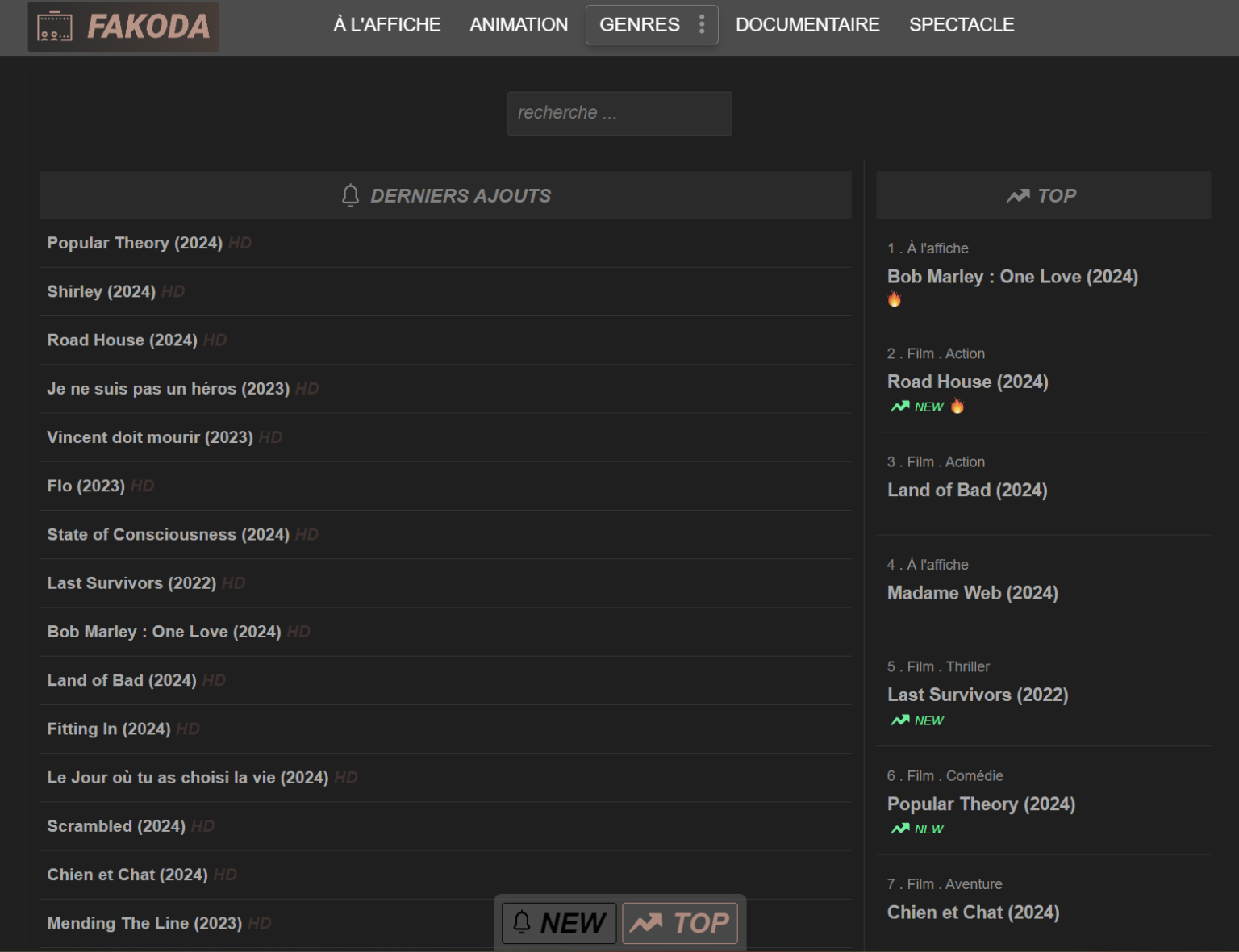
Task: Open Land of Bad (2024) from the TOP list
Action: click(967, 490)
